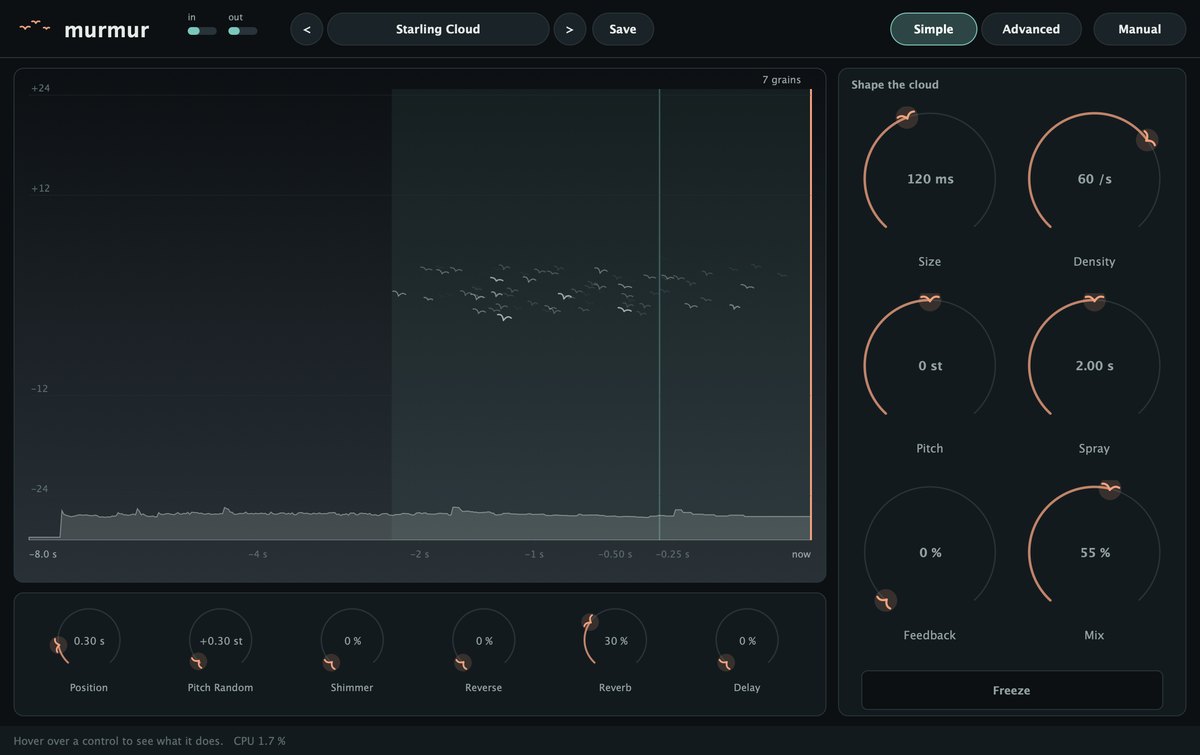Click the Reverse knob
The image size is (1200, 755).
point(484,641)
